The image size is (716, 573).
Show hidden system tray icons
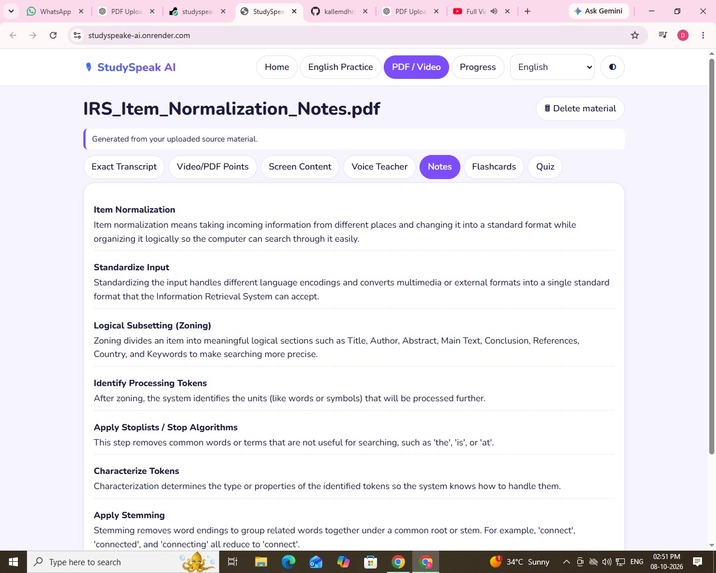[566, 562]
